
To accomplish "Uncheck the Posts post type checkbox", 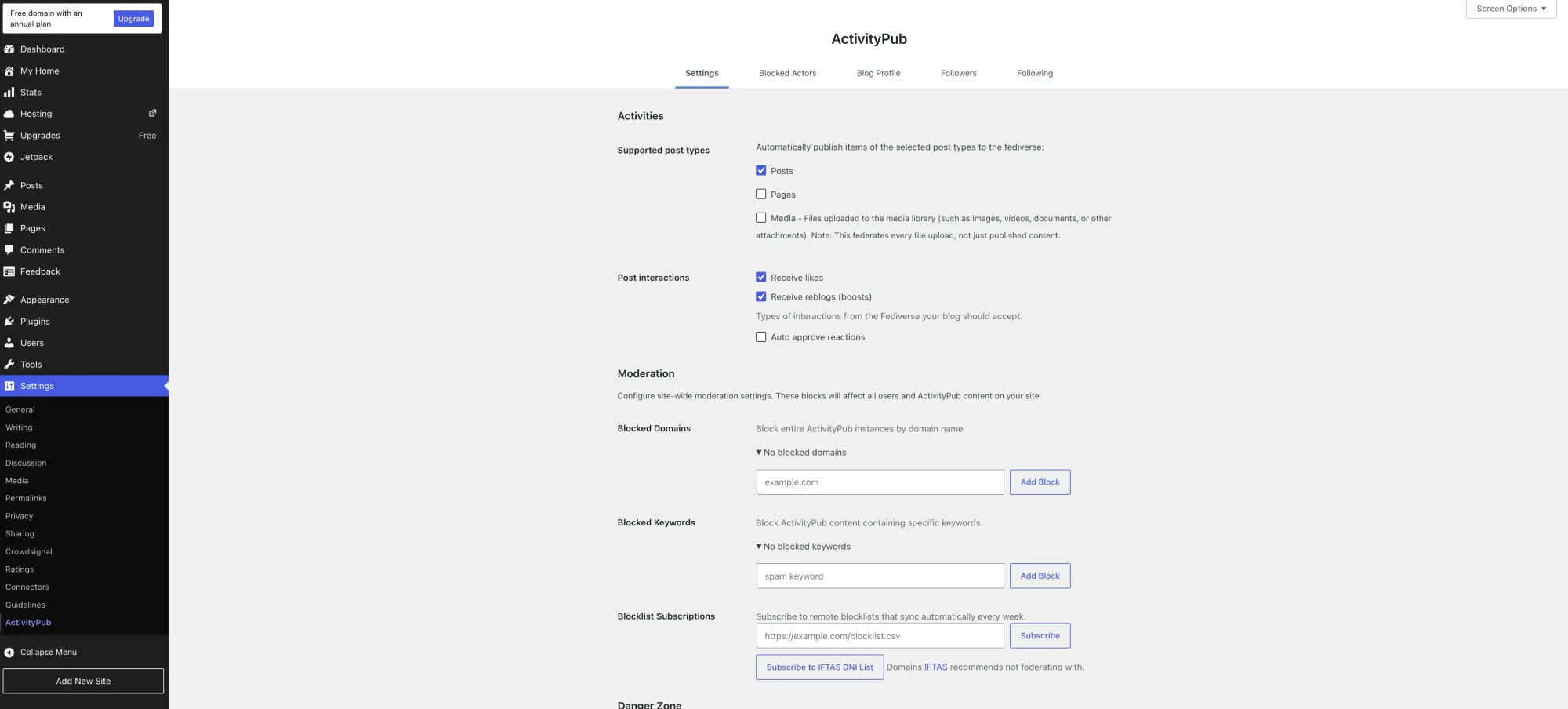I will 760,170.
